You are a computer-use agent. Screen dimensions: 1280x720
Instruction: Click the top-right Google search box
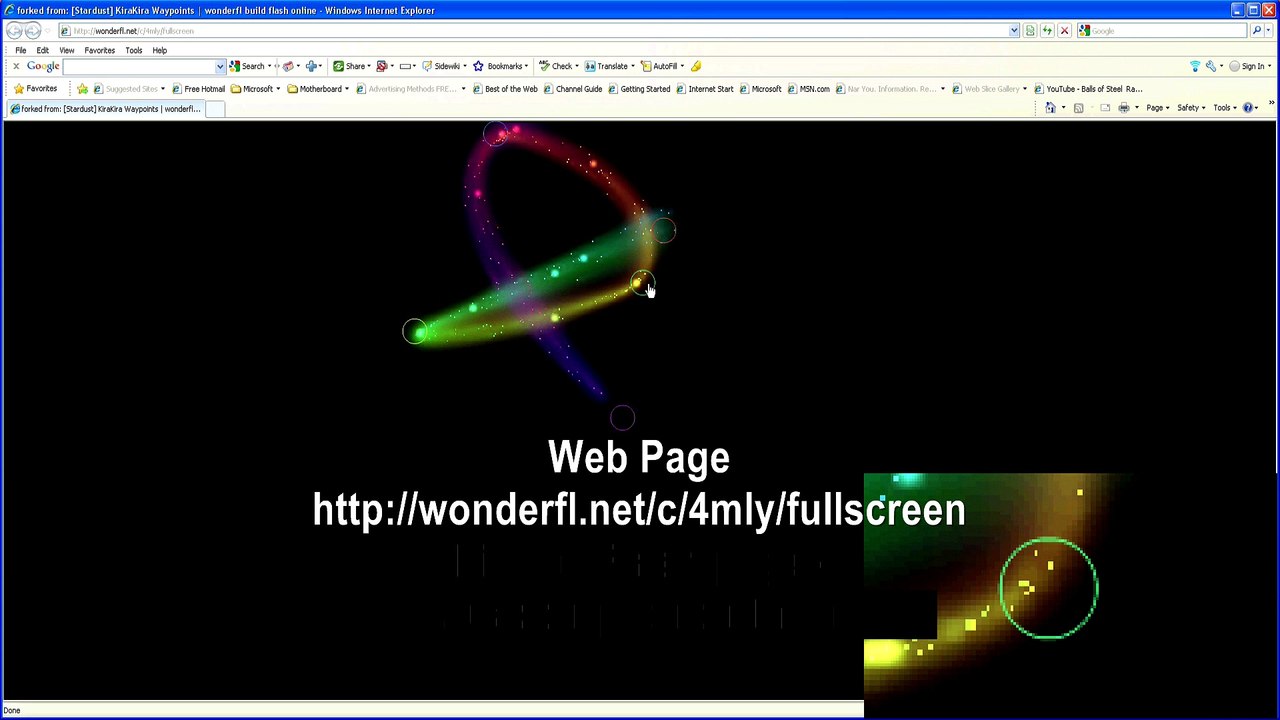[1163, 31]
